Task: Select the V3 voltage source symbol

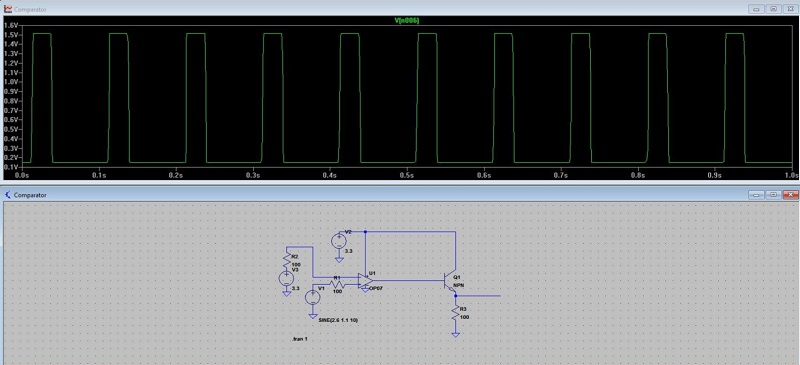Action: (x=286, y=279)
